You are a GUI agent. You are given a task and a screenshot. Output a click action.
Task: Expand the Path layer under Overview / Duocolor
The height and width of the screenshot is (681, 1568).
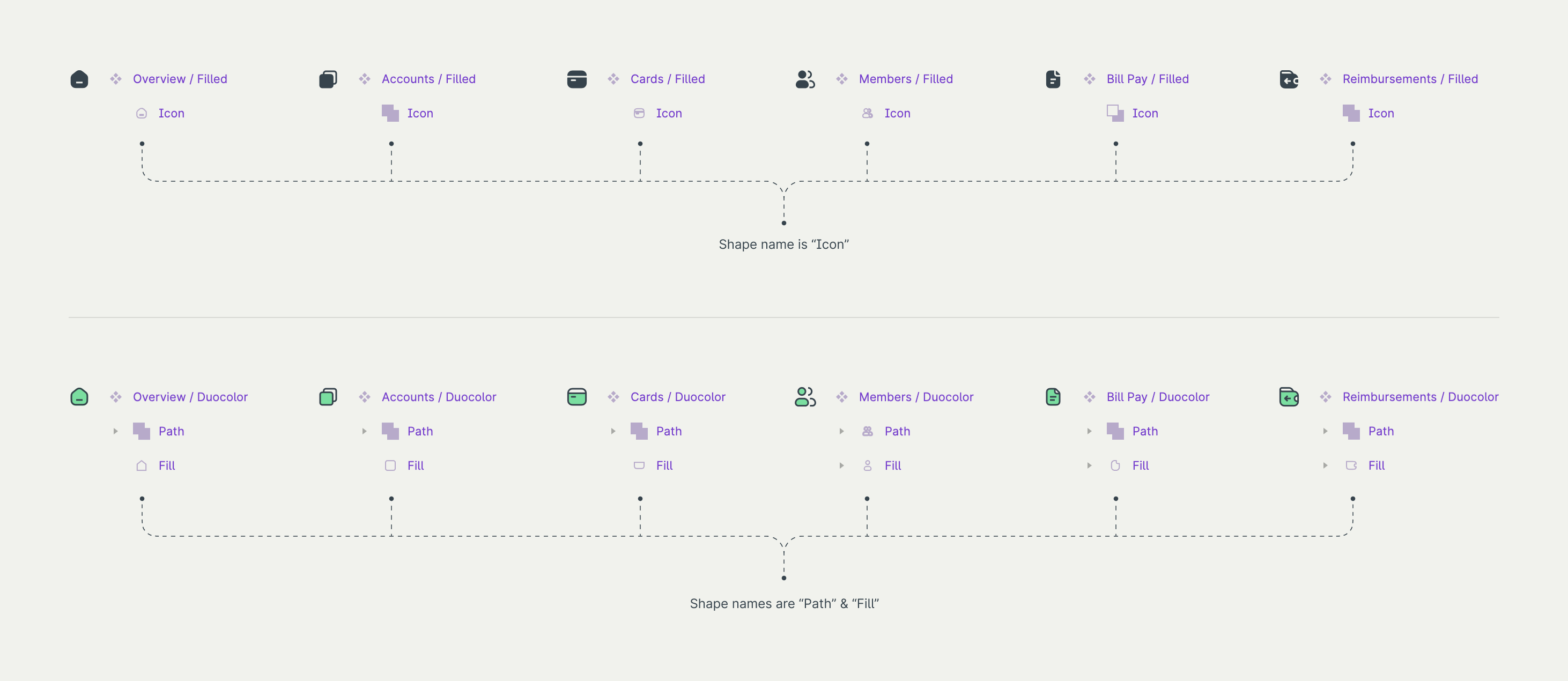(x=116, y=431)
